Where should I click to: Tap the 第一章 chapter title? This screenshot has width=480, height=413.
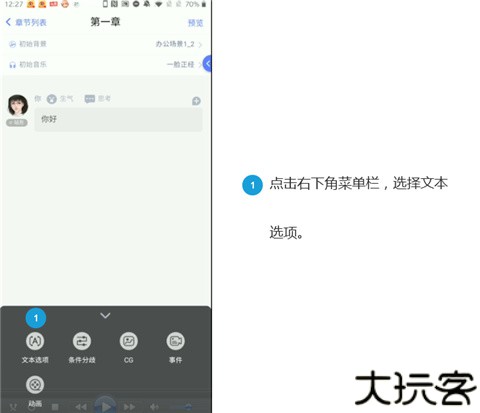(105, 22)
